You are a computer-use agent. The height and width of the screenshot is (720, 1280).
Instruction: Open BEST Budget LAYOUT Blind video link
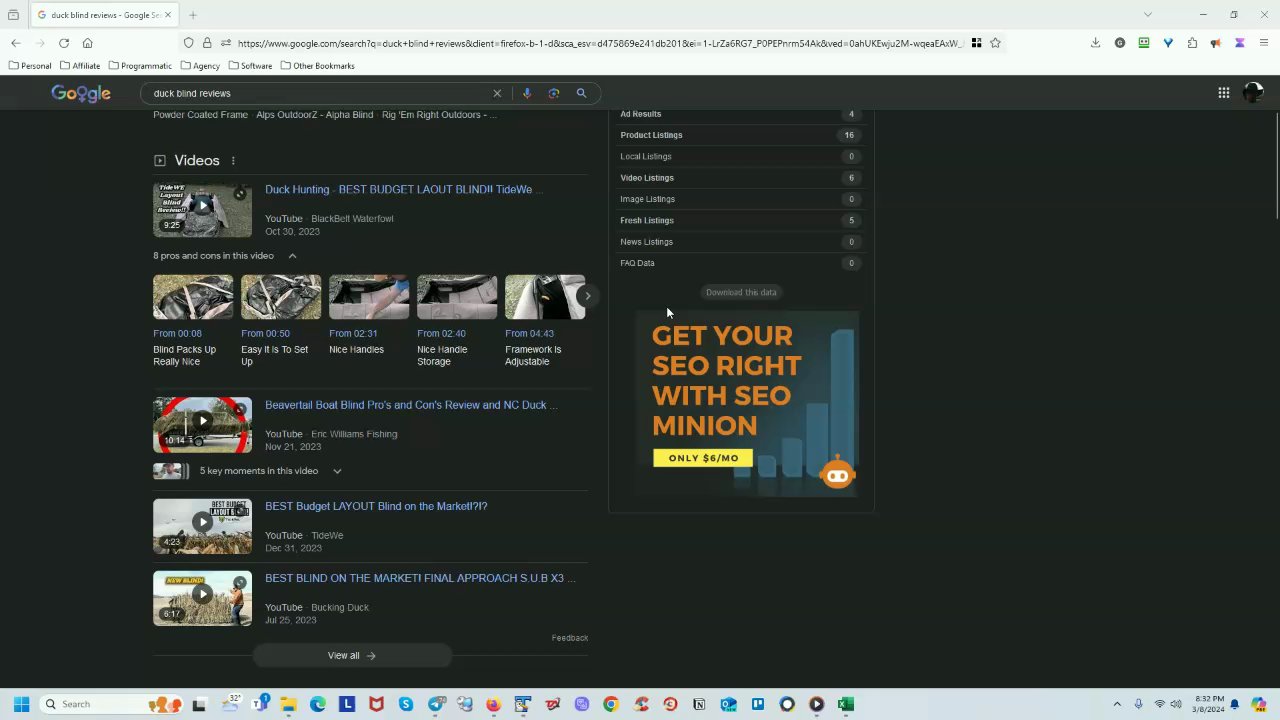376,506
